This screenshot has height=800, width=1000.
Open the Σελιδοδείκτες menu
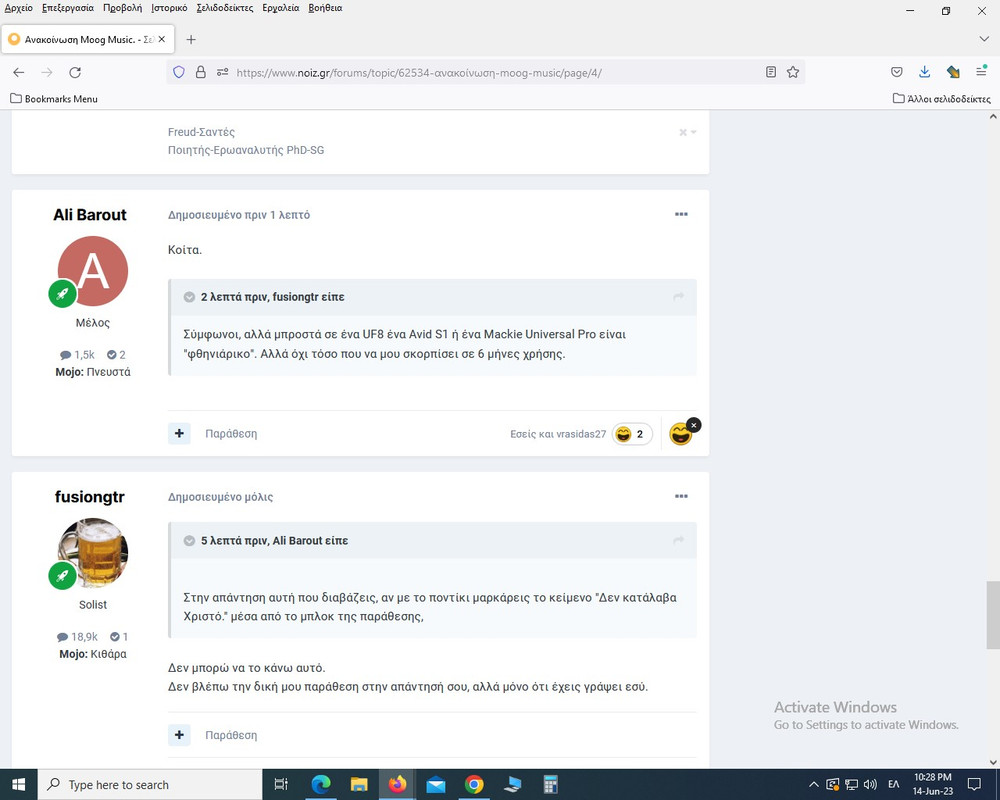click(x=224, y=8)
